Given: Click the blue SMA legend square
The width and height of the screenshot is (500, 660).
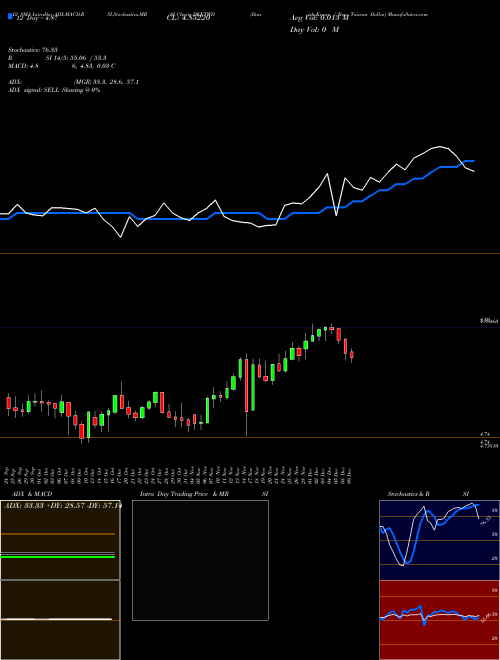Looking at the screenshot, I should click(10, 17).
